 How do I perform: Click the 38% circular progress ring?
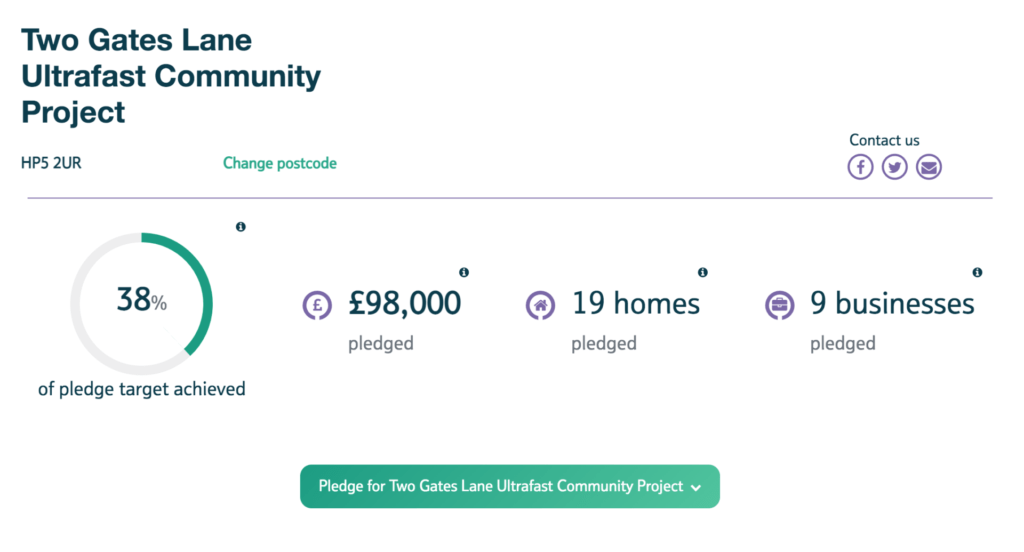click(142, 303)
